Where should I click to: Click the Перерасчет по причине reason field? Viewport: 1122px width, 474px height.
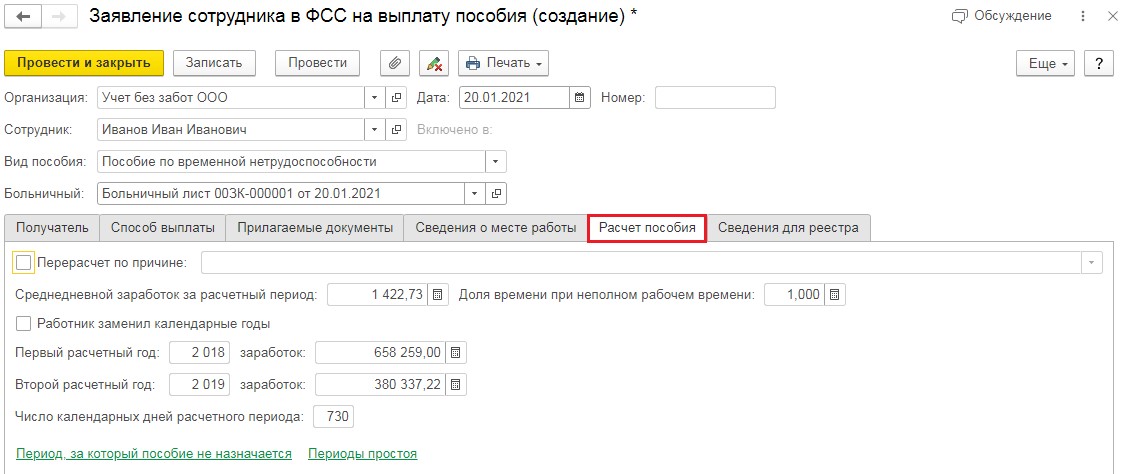[x=641, y=263]
